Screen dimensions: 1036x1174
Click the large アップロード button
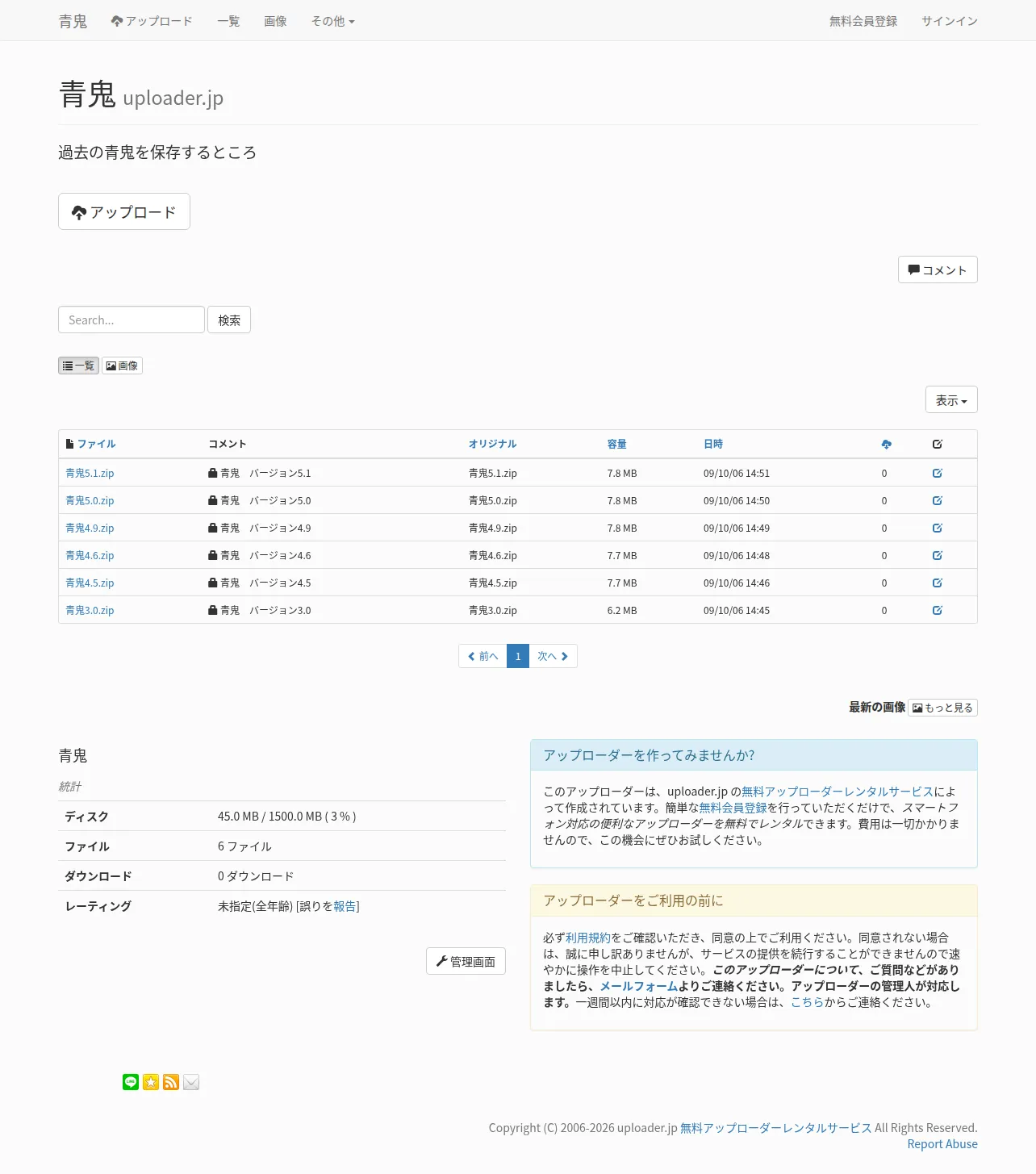pyautogui.click(x=124, y=211)
